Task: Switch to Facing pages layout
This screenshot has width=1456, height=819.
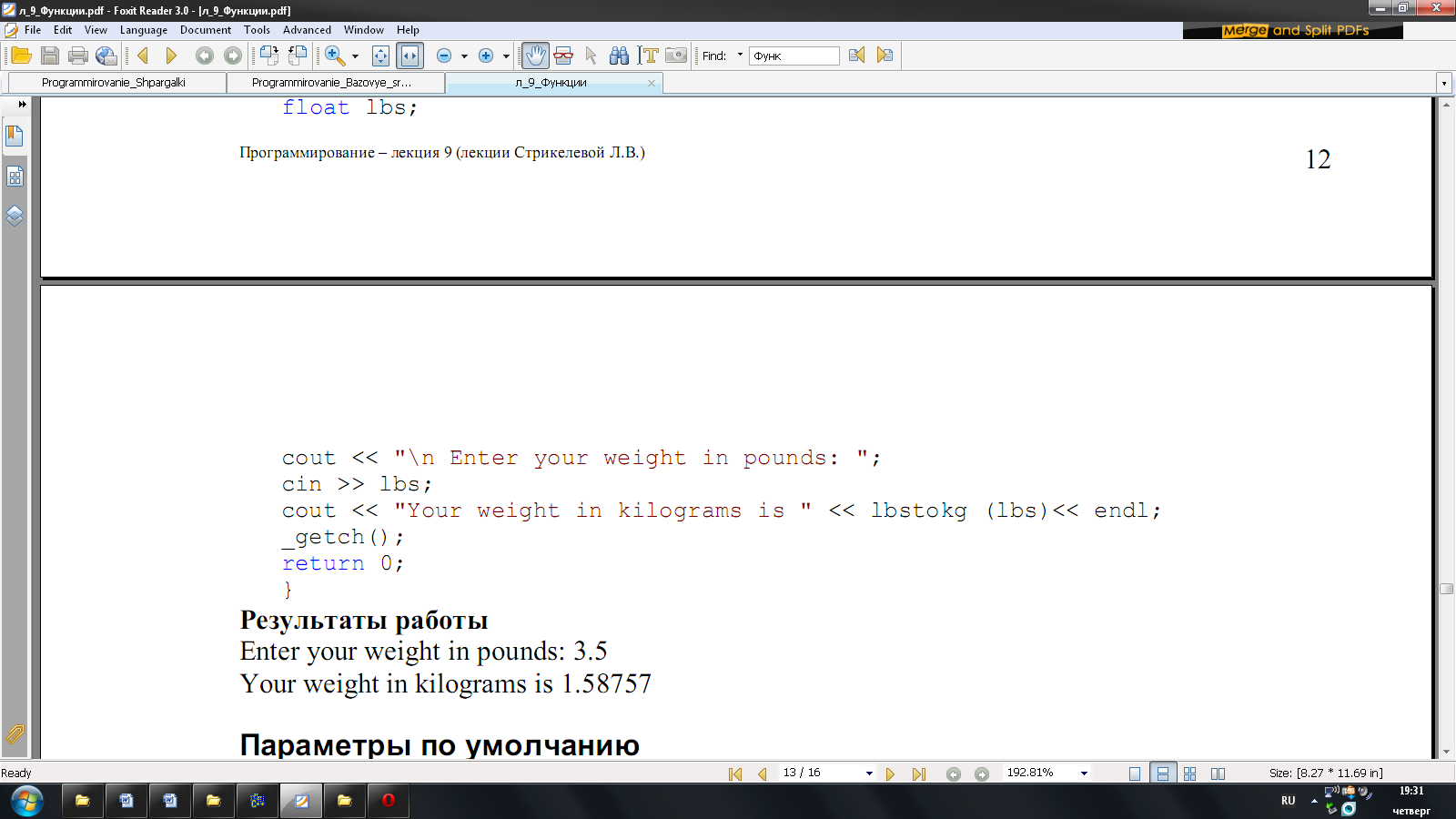Action: tap(1218, 773)
